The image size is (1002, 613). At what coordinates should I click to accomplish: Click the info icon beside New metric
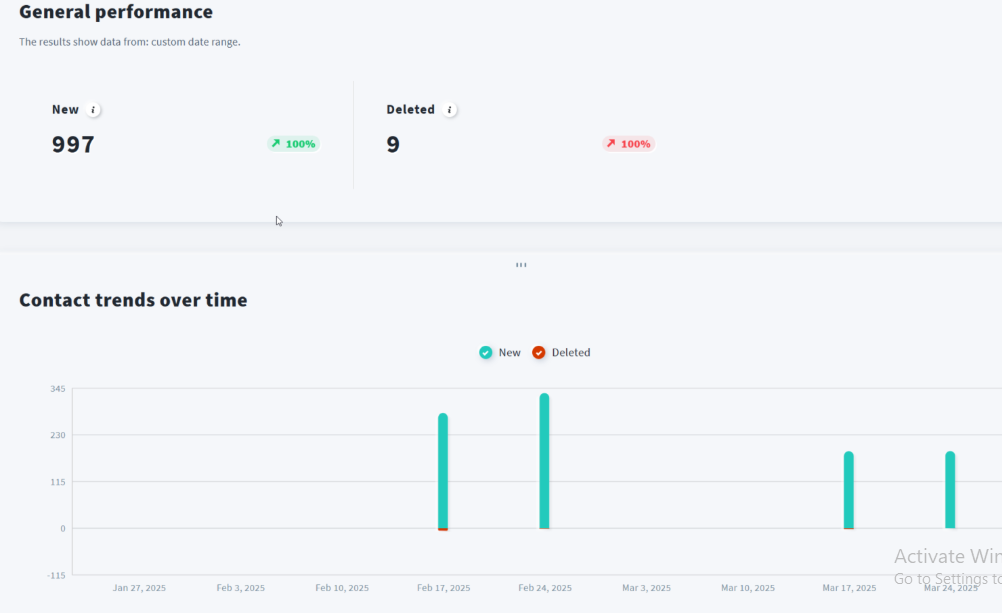pos(93,110)
